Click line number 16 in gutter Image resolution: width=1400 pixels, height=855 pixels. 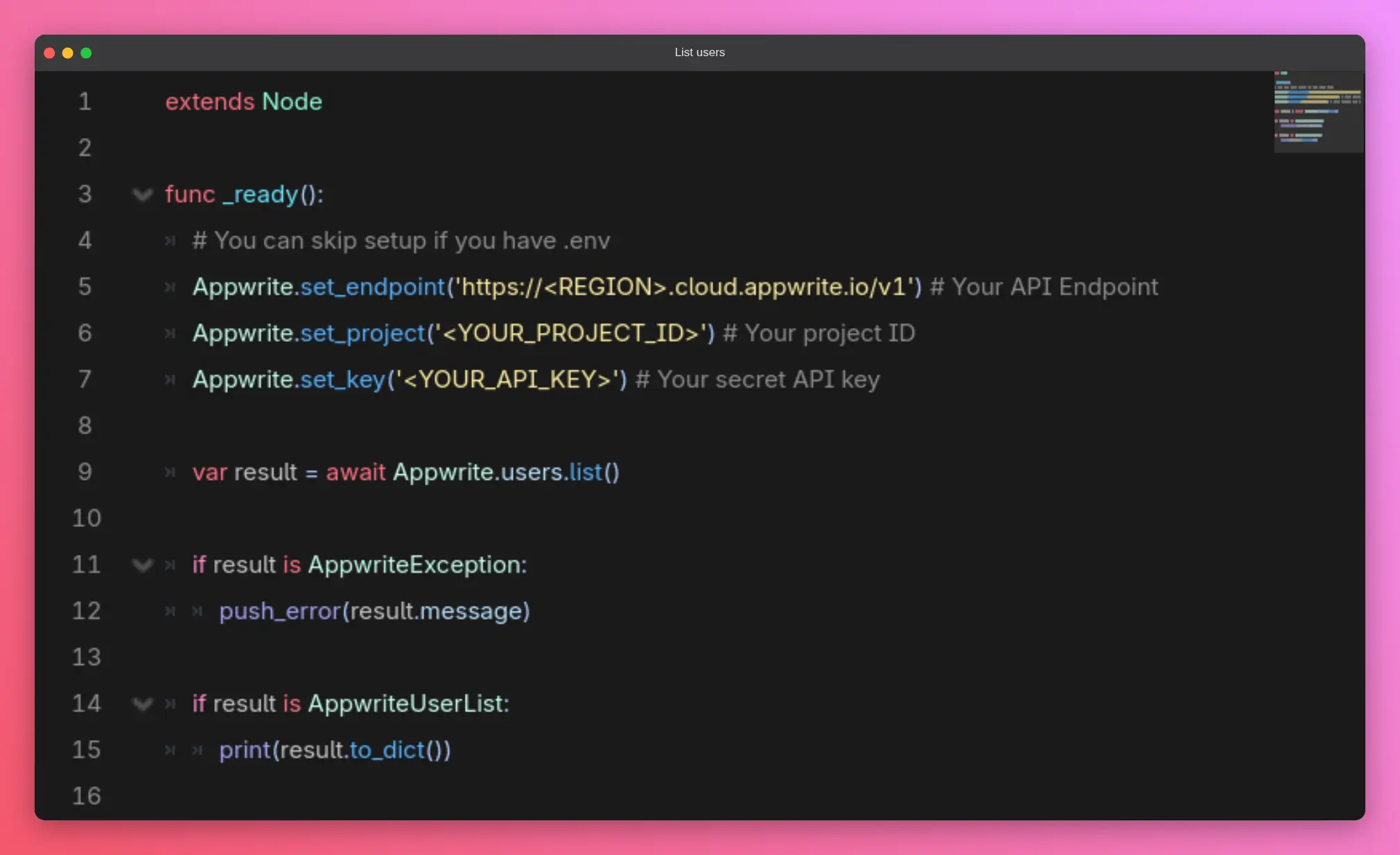click(x=87, y=795)
